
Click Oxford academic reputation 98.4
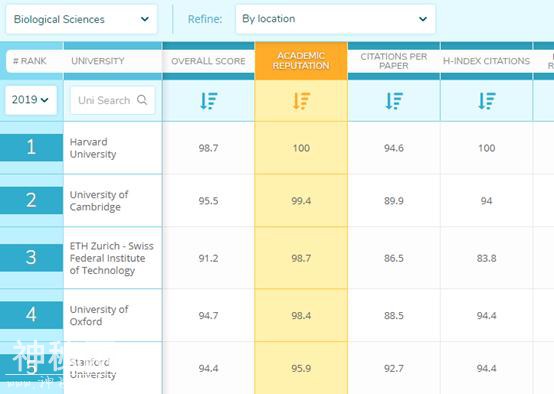coord(301,316)
